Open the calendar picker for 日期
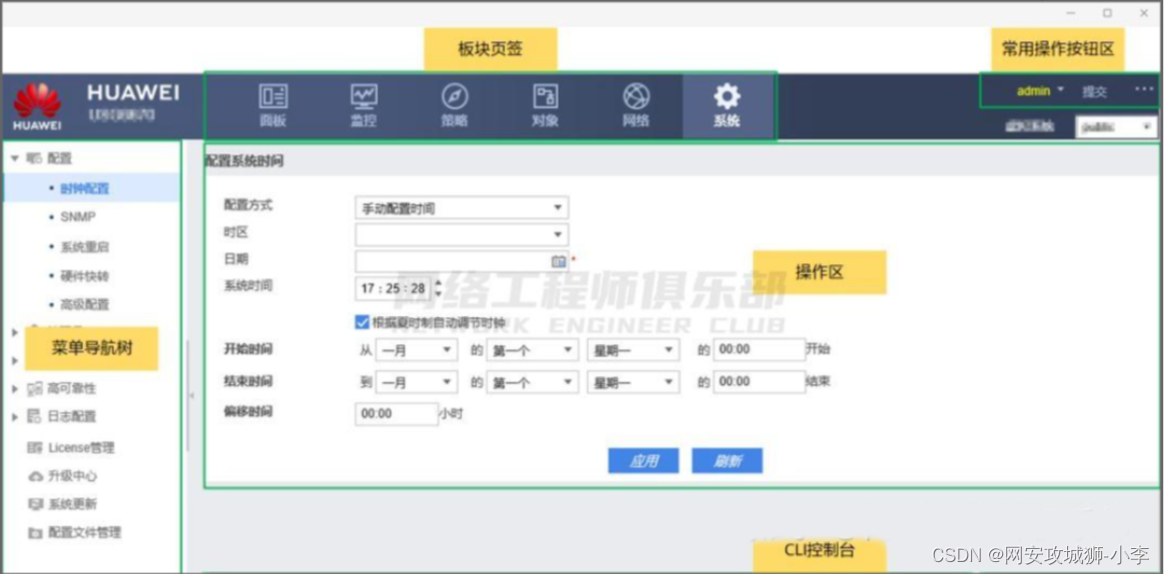The image size is (1164, 574). (558, 261)
